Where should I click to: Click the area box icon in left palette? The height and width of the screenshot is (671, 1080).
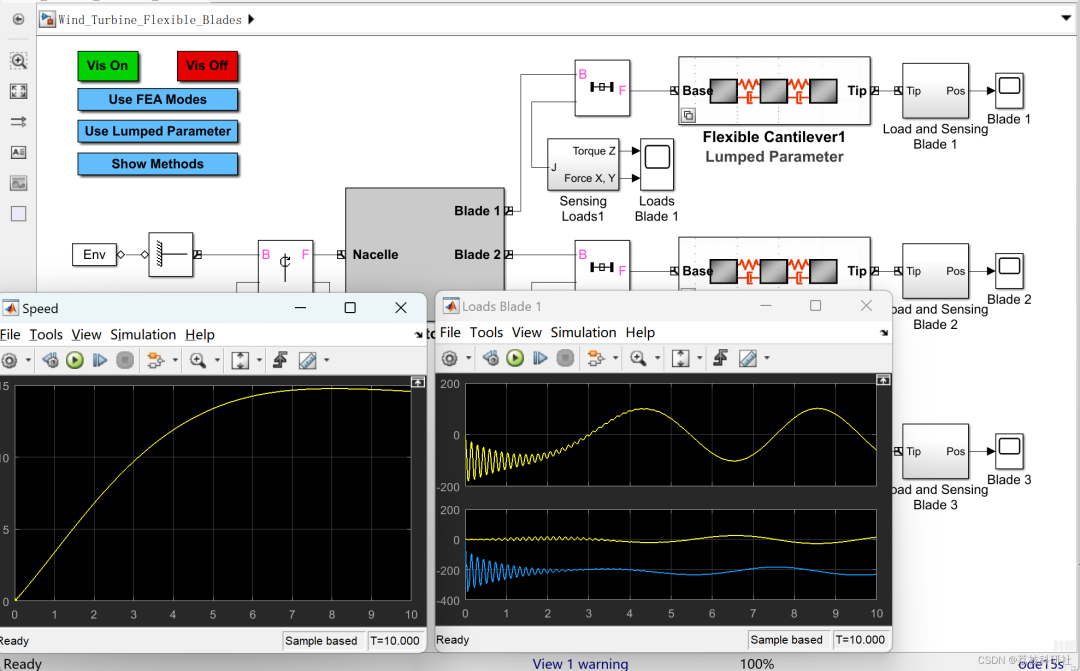[x=19, y=214]
